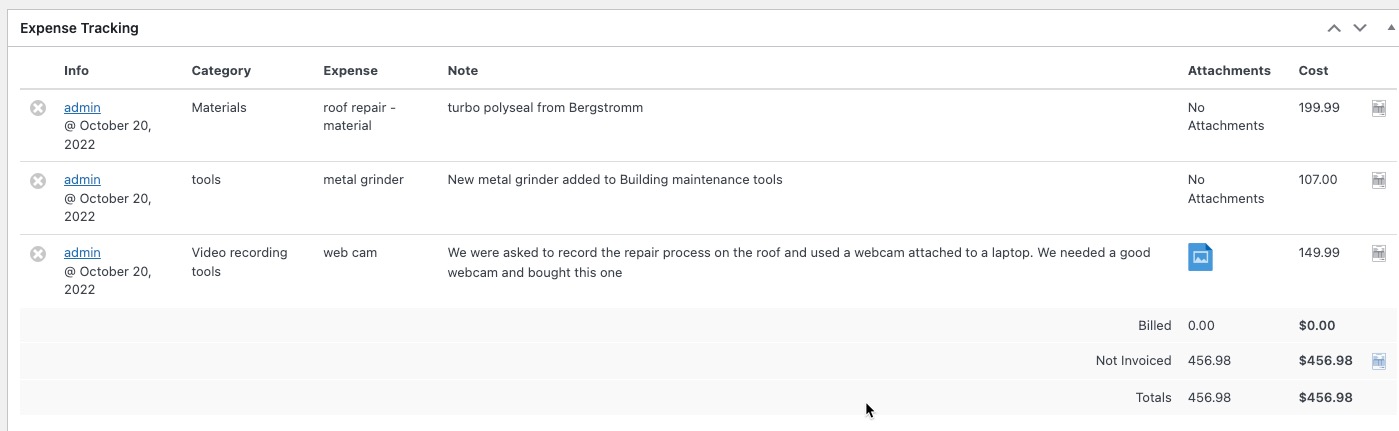The width and height of the screenshot is (1399, 431).
Task: Open admin link in Materials row
Action: (x=82, y=108)
